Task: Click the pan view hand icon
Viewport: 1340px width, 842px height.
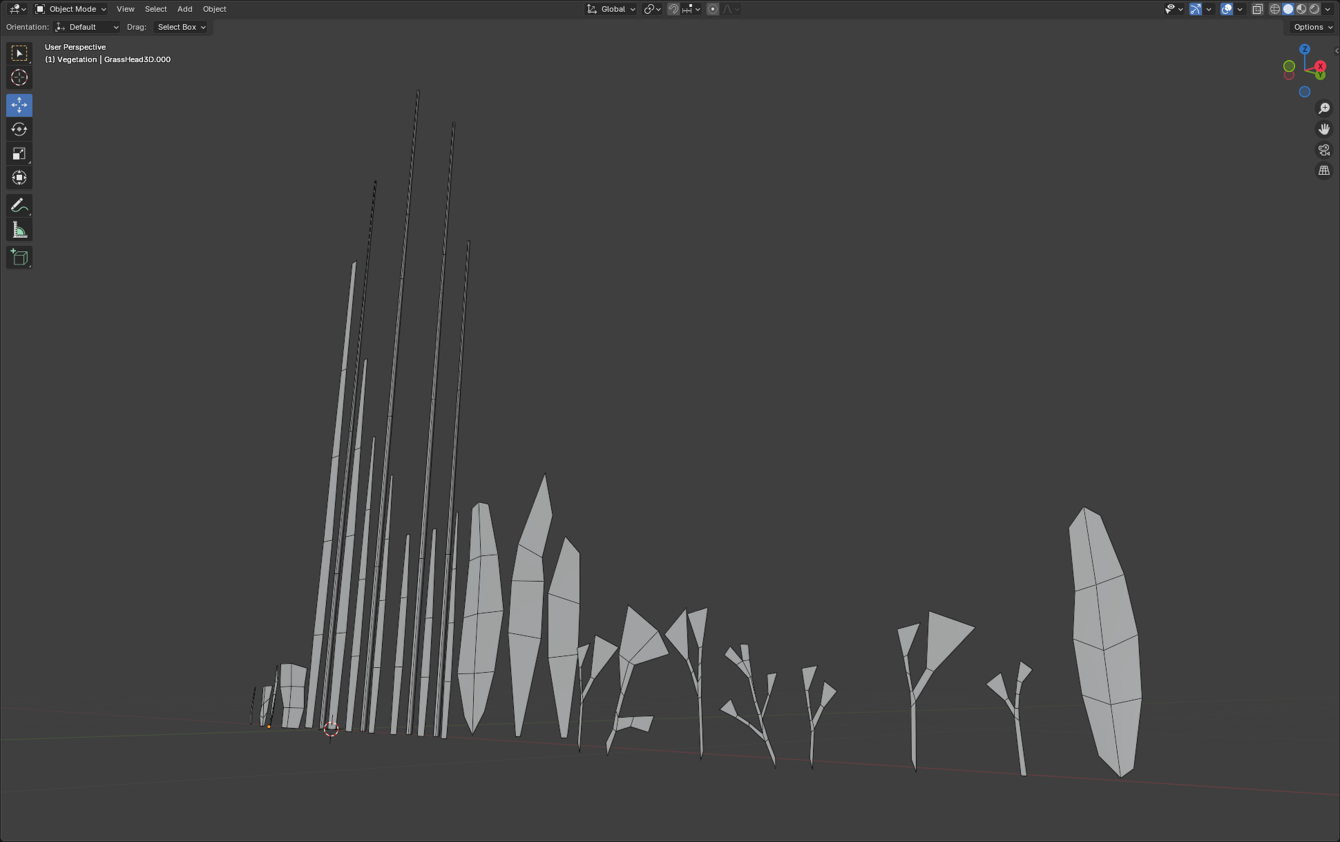Action: [x=1324, y=129]
